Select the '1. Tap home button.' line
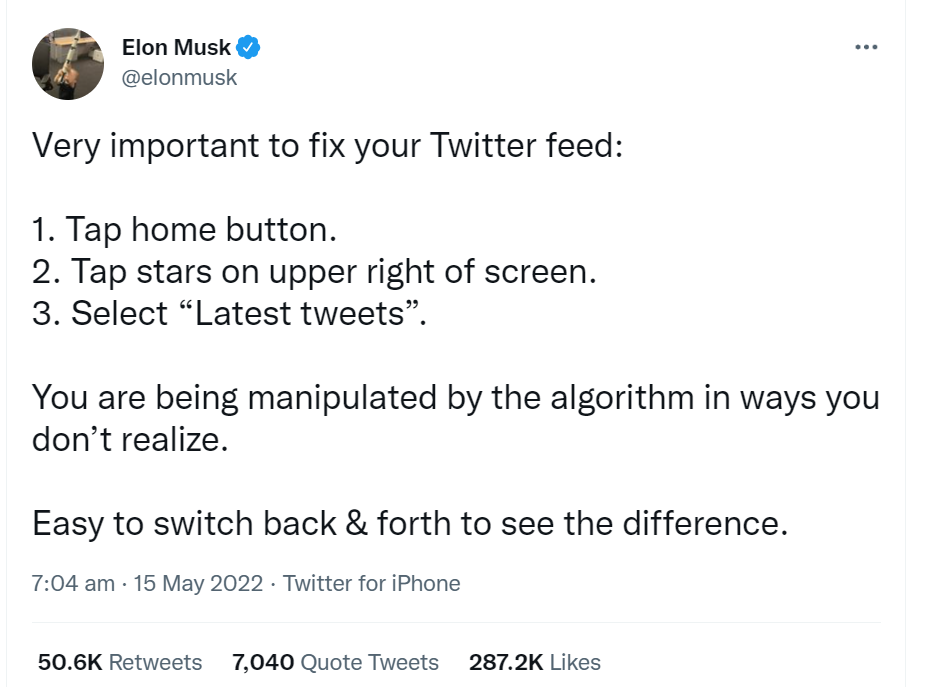This screenshot has width=926, height=687. [184, 230]
